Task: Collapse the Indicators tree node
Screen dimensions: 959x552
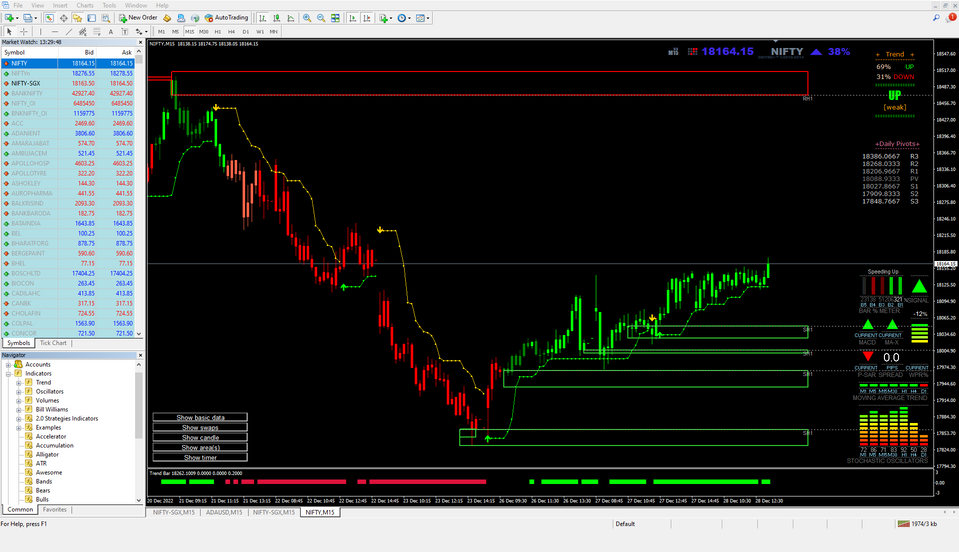Action: coord(9,374)
